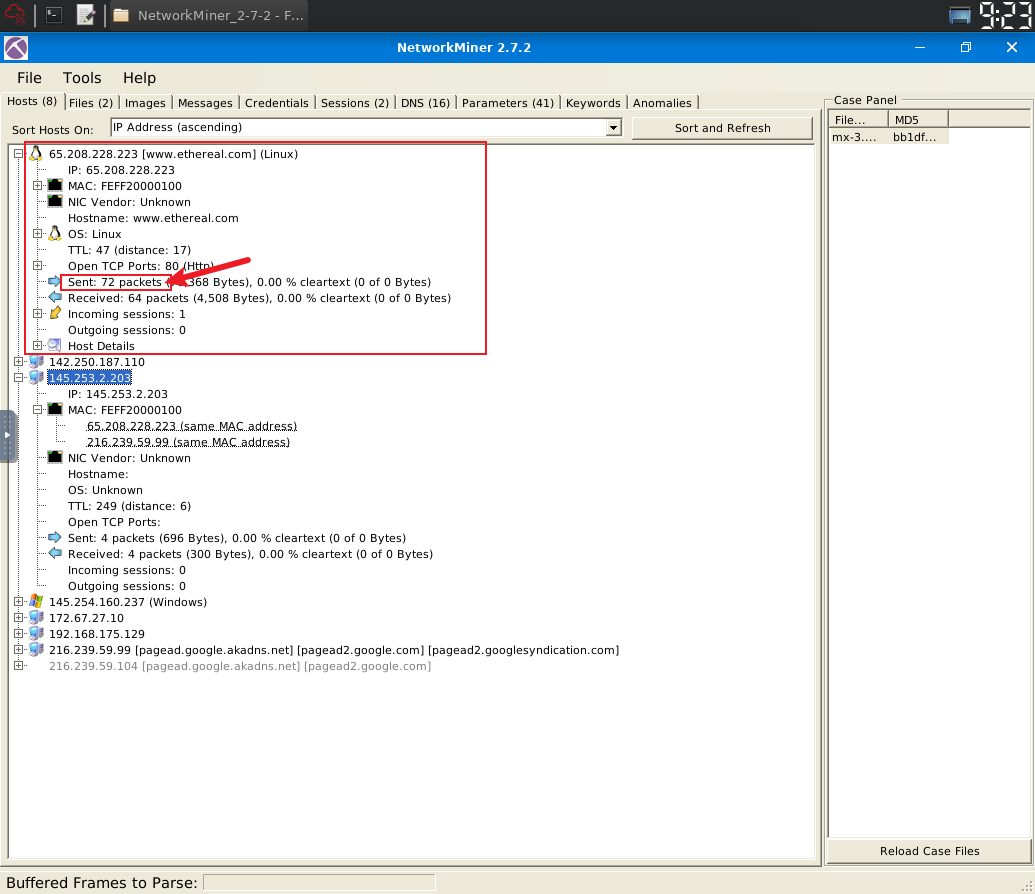Click the network card icon beside MAC FEFF20000100 under 65.208.228.223
1035x894 pixels.
click(x=55, y=186)
